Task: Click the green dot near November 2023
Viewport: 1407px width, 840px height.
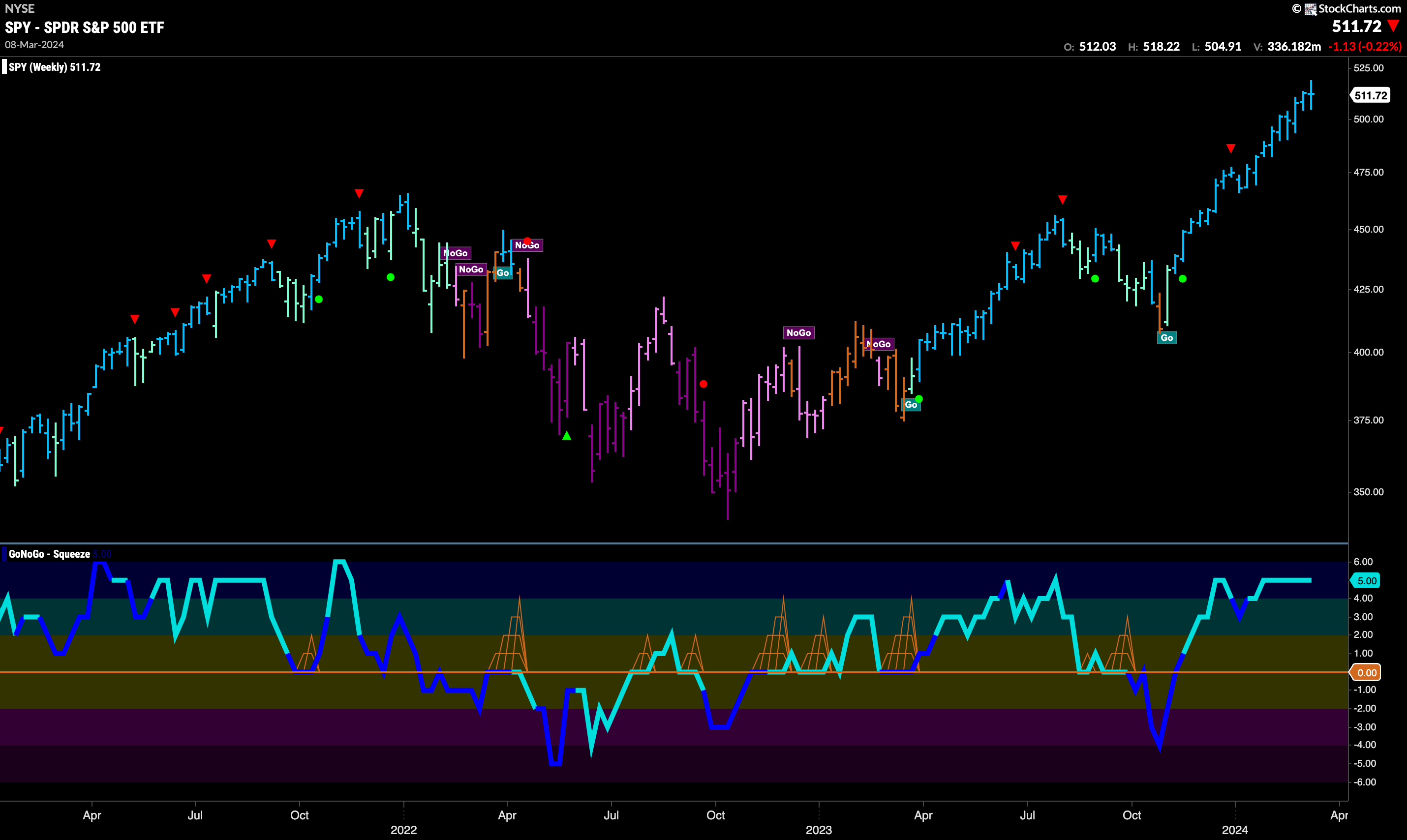Action: [1182, 278]
